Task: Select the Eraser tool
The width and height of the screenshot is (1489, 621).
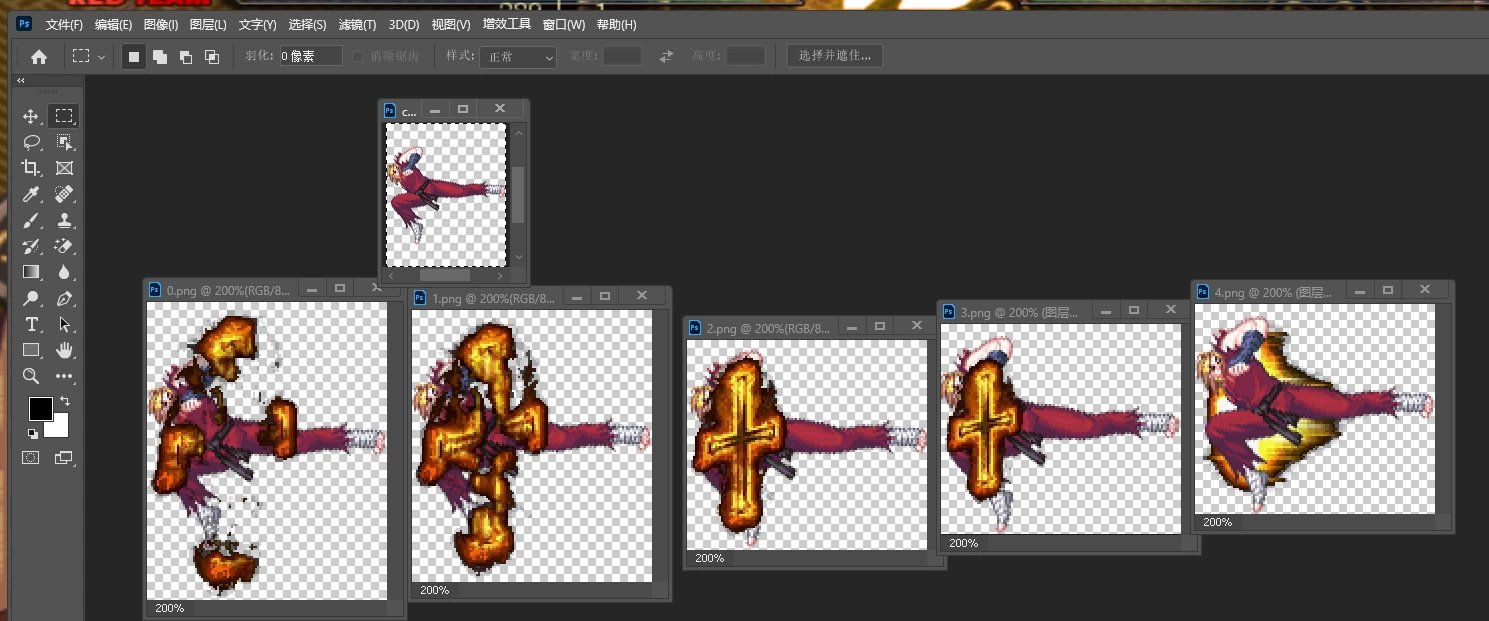Action: coord(64,246)
